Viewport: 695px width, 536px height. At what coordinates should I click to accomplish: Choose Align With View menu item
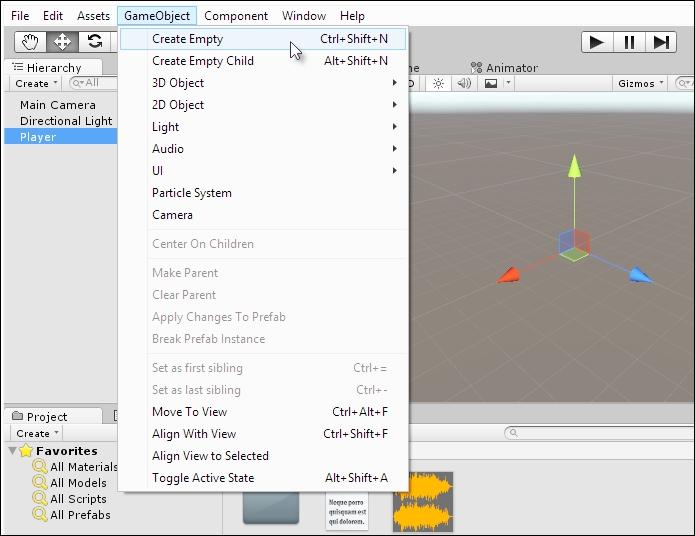tap(263, 434)
